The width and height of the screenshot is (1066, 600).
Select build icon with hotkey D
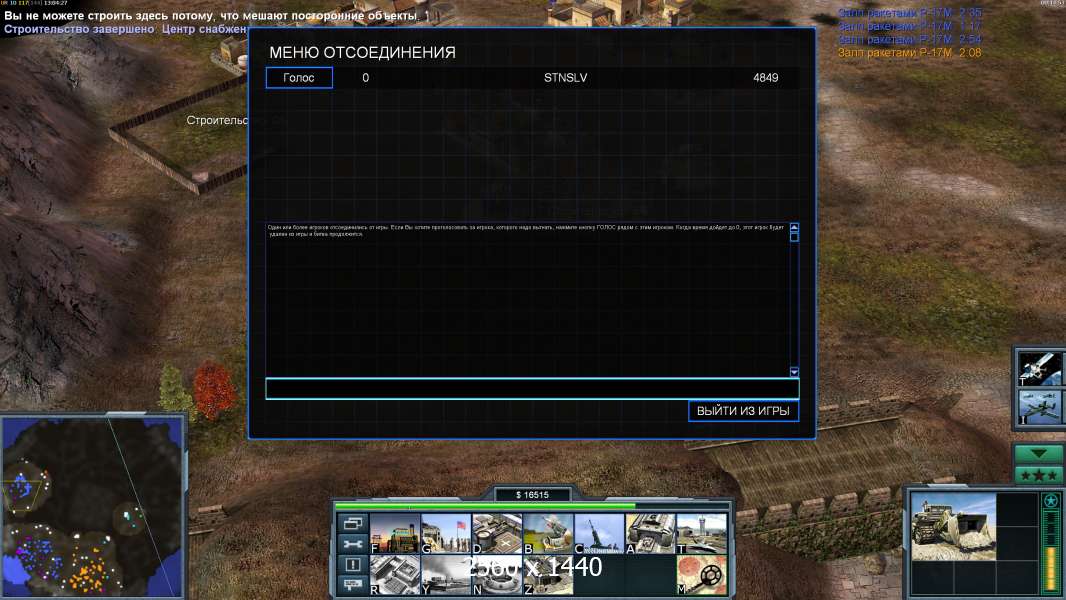pos(497,533)
